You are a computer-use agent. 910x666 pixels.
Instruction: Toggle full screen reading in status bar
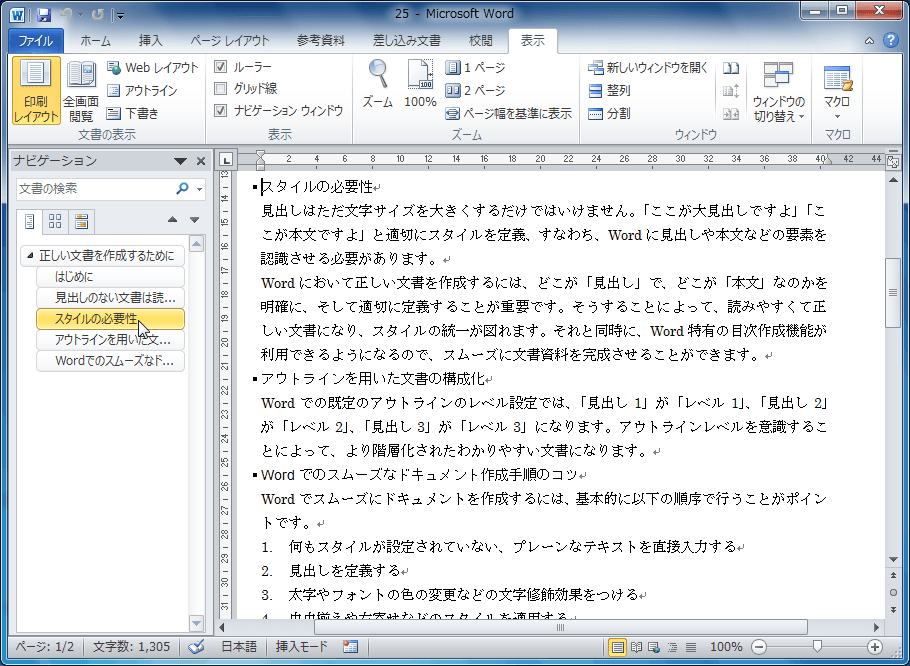[636, 647]
